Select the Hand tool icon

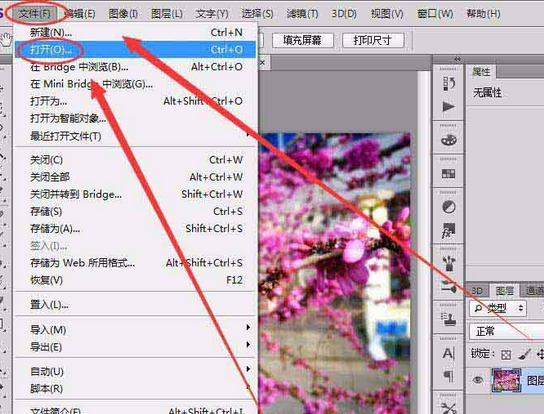6,39
